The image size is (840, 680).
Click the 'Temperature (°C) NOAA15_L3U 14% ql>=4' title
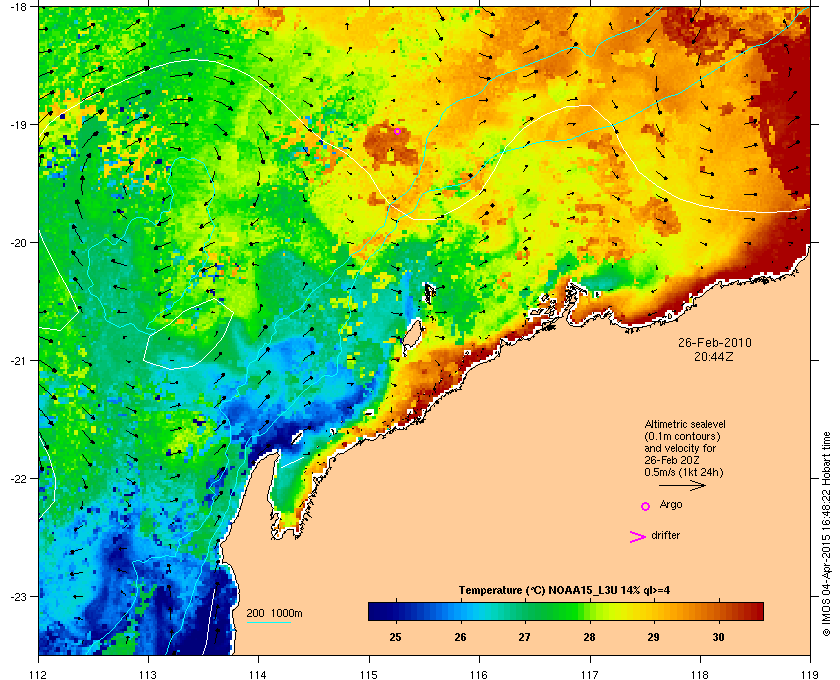click(x=564, y=591)
